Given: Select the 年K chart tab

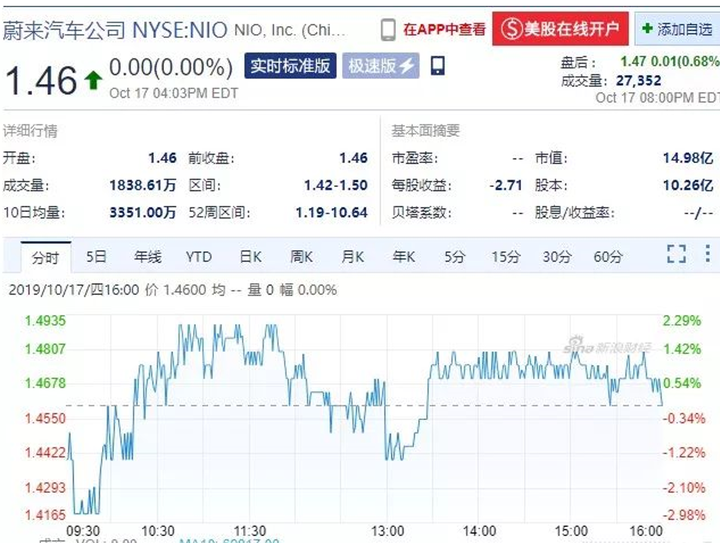Looking at the screenshot, I should coord(403,257).
